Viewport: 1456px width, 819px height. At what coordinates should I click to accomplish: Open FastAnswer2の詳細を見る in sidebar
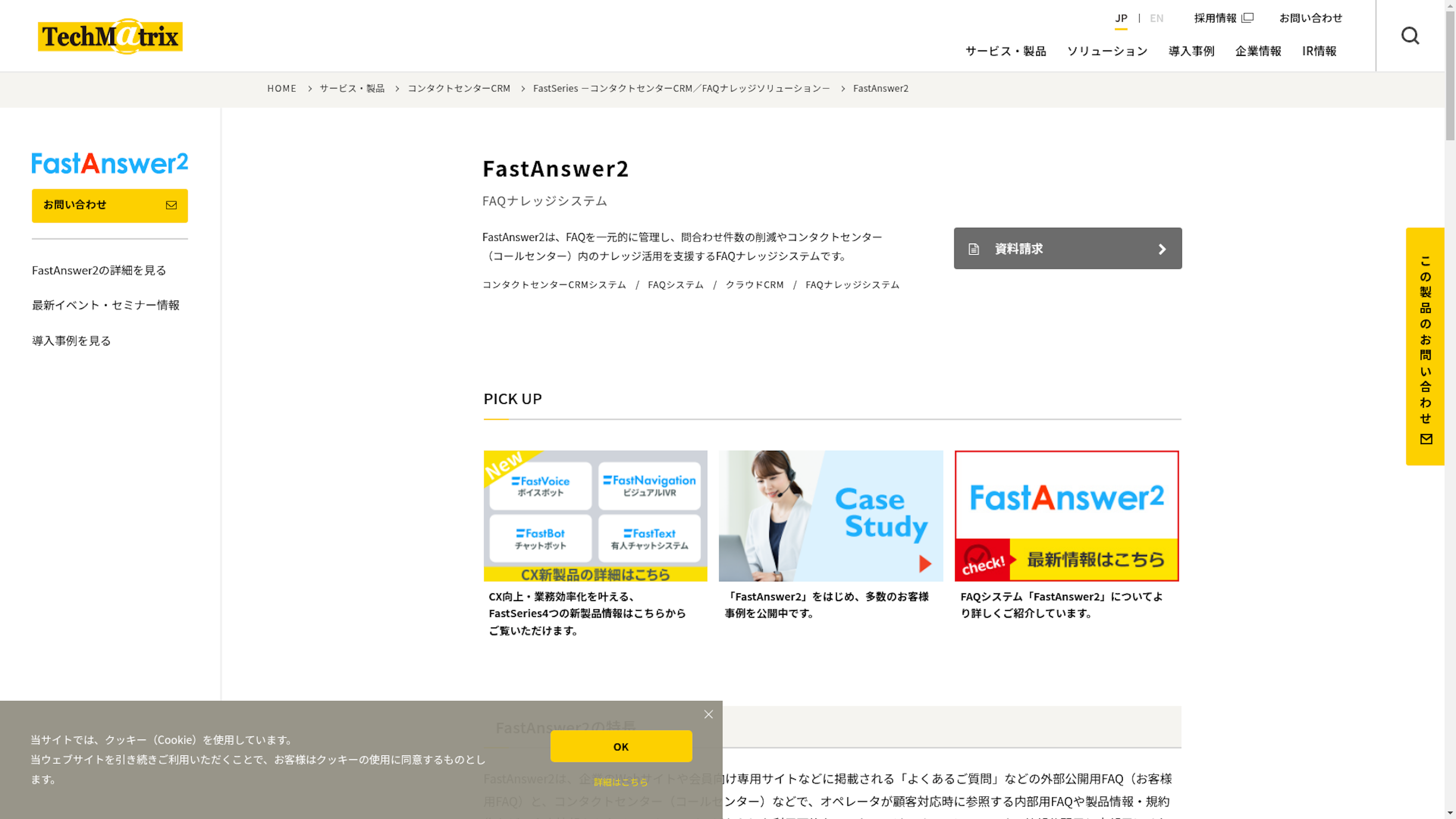99,270
